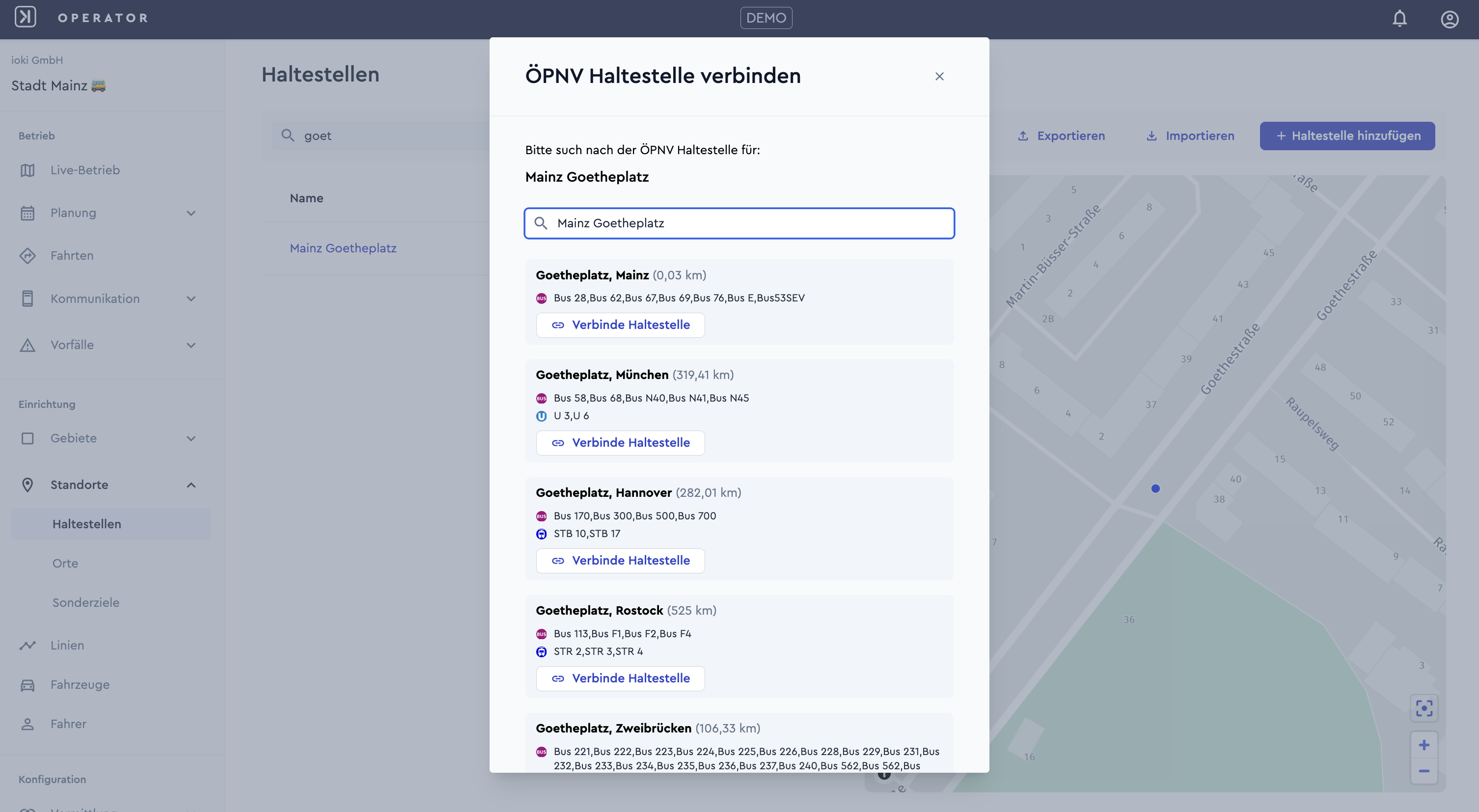Expand the Gebiete menu chevron
The width and height of the screenshot is (1479, 812).
(x=191, y=438)
